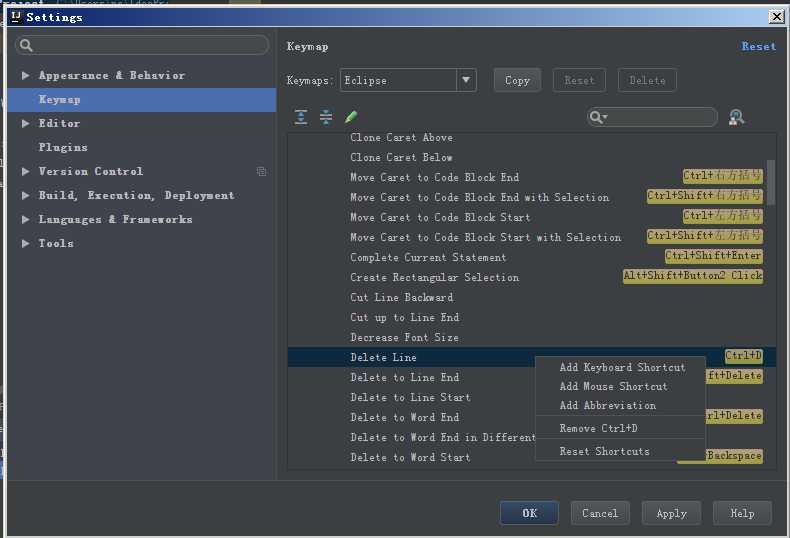Click the Find Actions by Shortcut icon
790x538 pixels.
tap(736, 117)
